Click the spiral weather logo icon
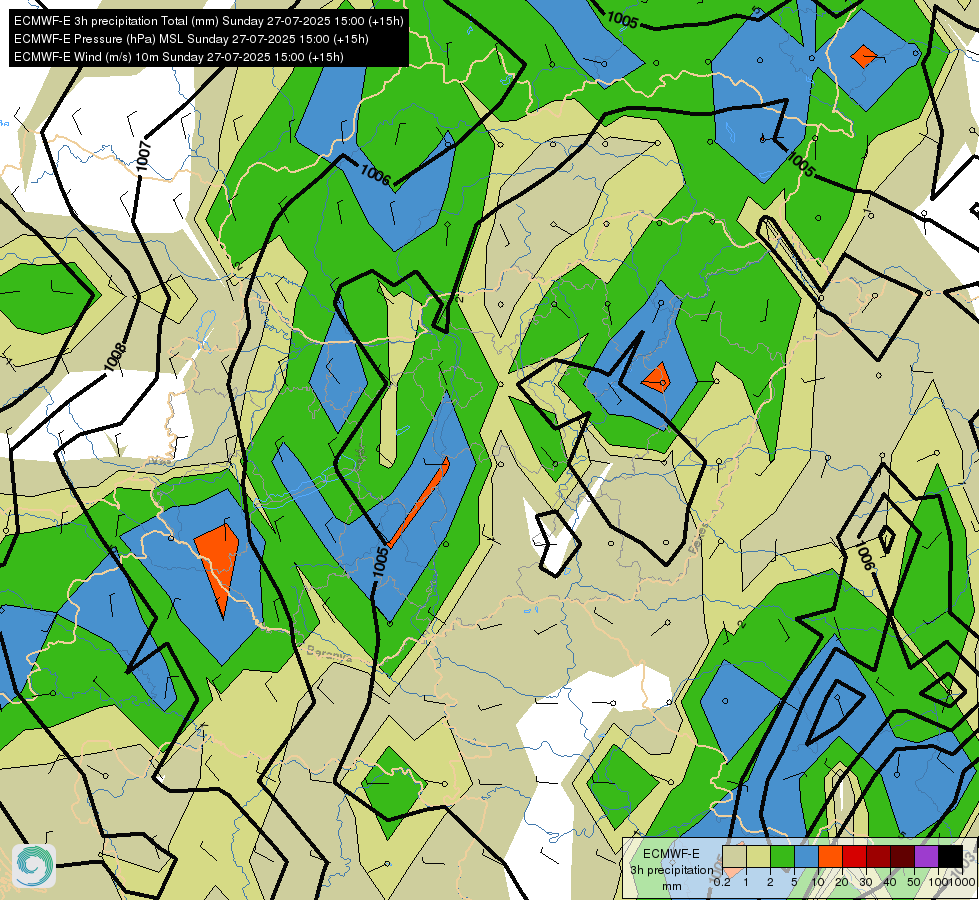The width and height of the screenshot is (979, 900). click(x=34, y=866)
